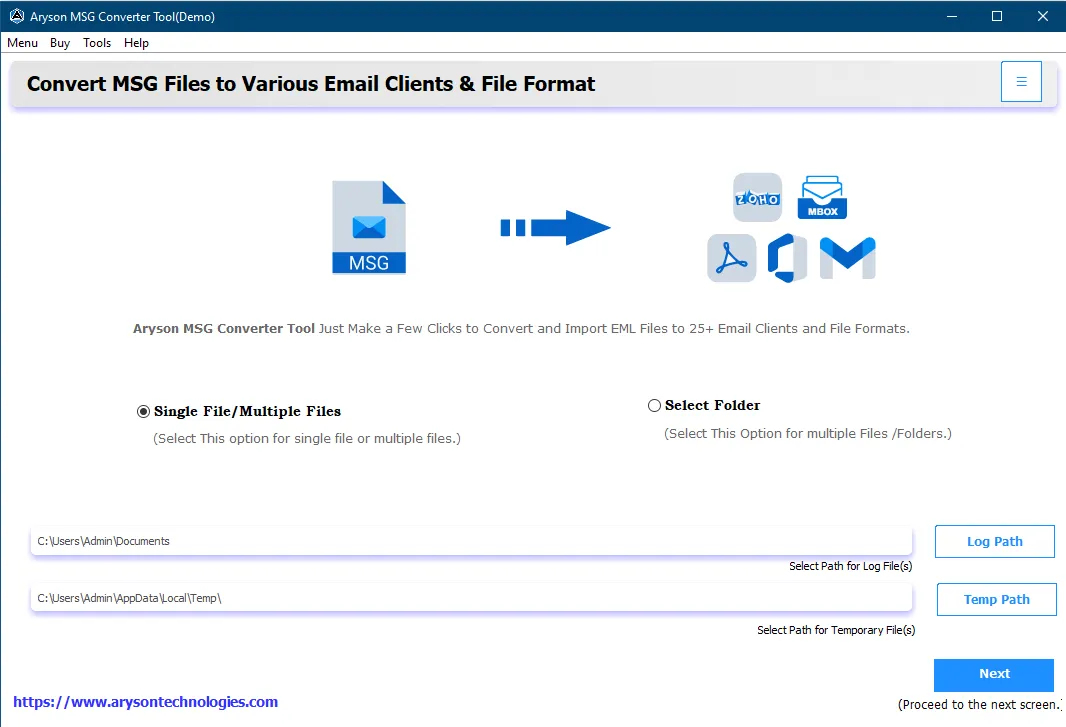This screenshot has width=1066, height=727.
Task: Proceed with the Next button
Action: point(994,674)
